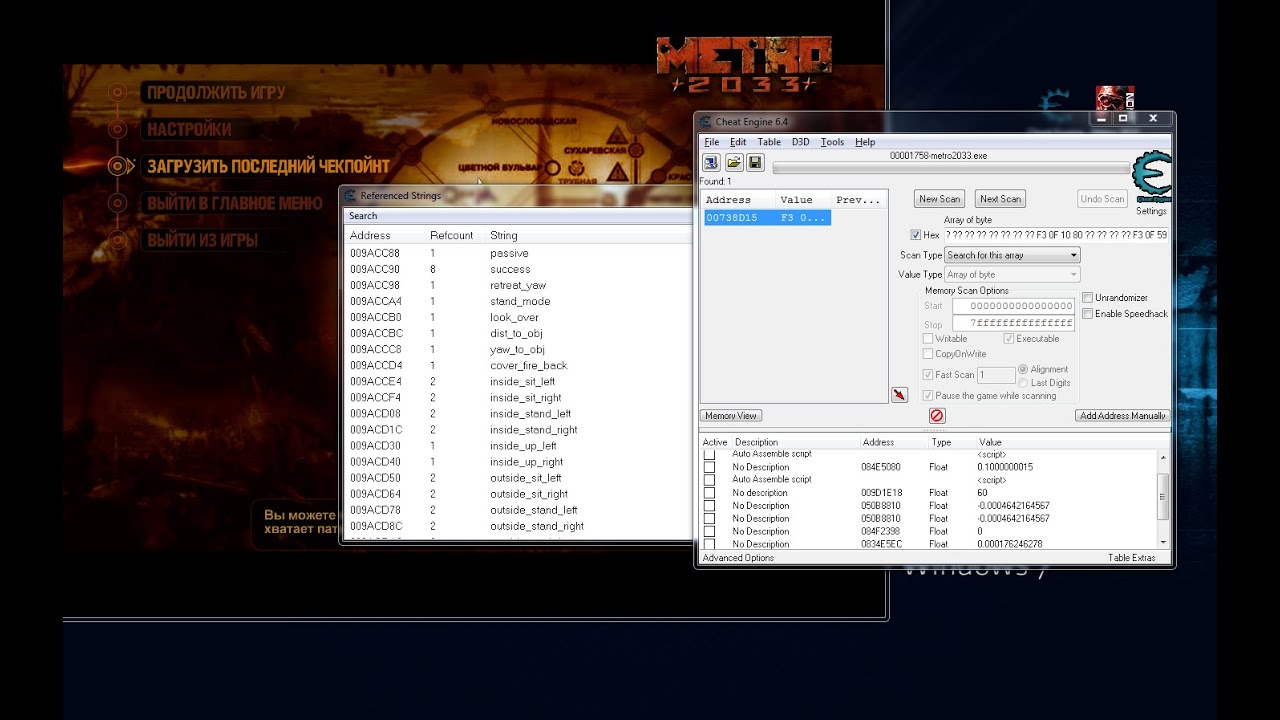The height and width of the screenshot is (720, 1280).
Task: Activate checkbox for address 084E5080 row
Action: pyautogui.click(x=710, y=467)
